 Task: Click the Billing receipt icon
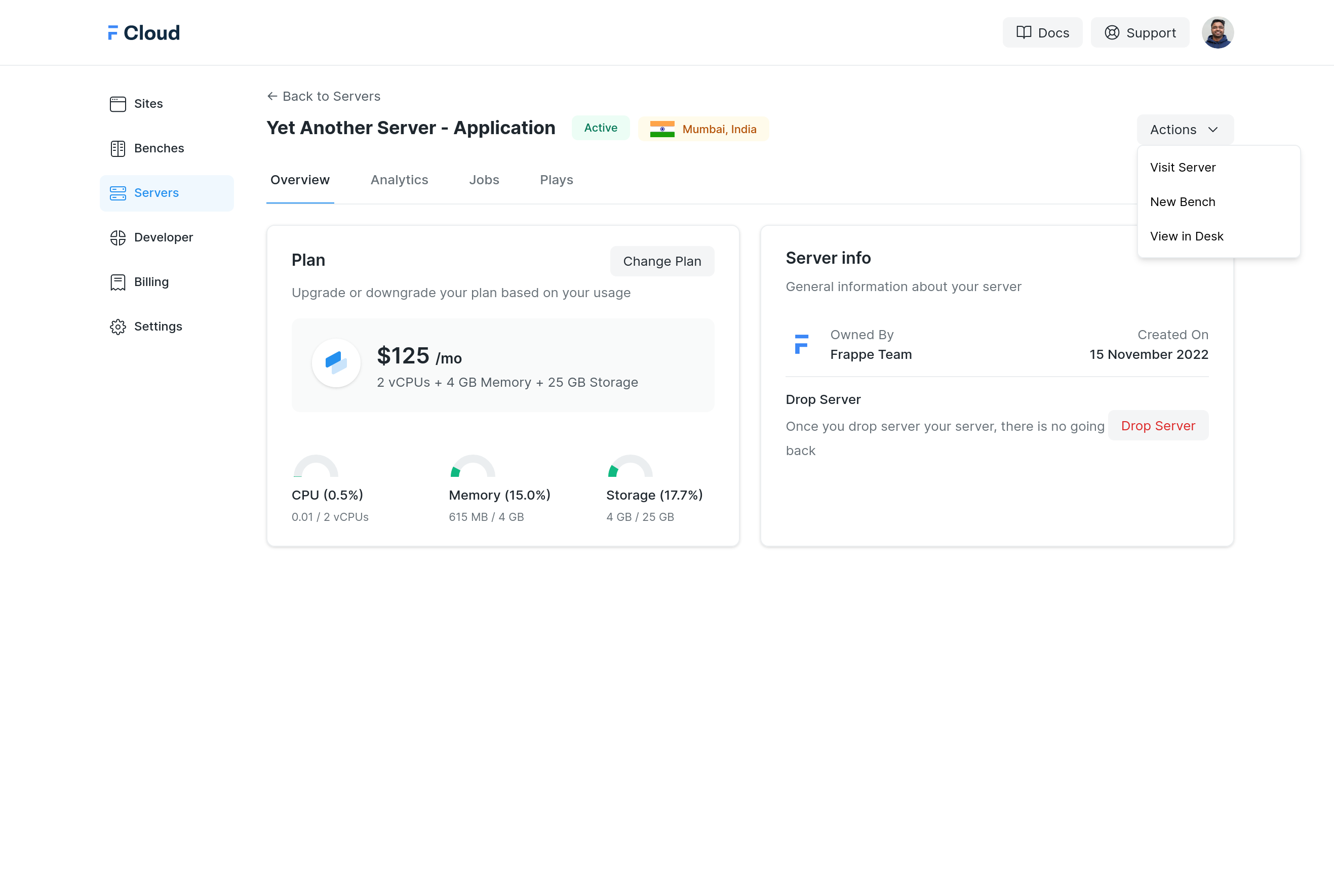(x=117, y=282)
